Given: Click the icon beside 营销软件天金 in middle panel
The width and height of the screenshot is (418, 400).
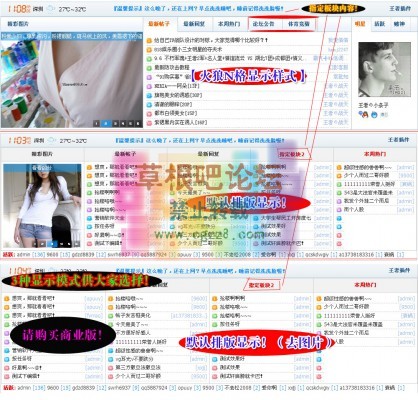Looking at the screenshot, I should click(x=89, y=218).
